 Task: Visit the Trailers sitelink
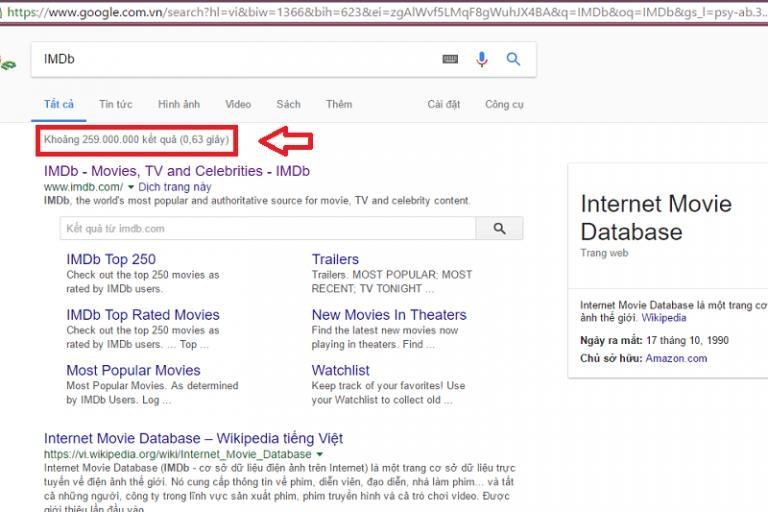(335, 259)
